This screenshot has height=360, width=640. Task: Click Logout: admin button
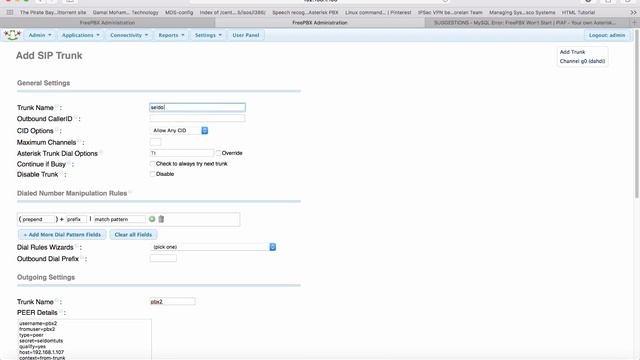point(607,35)
